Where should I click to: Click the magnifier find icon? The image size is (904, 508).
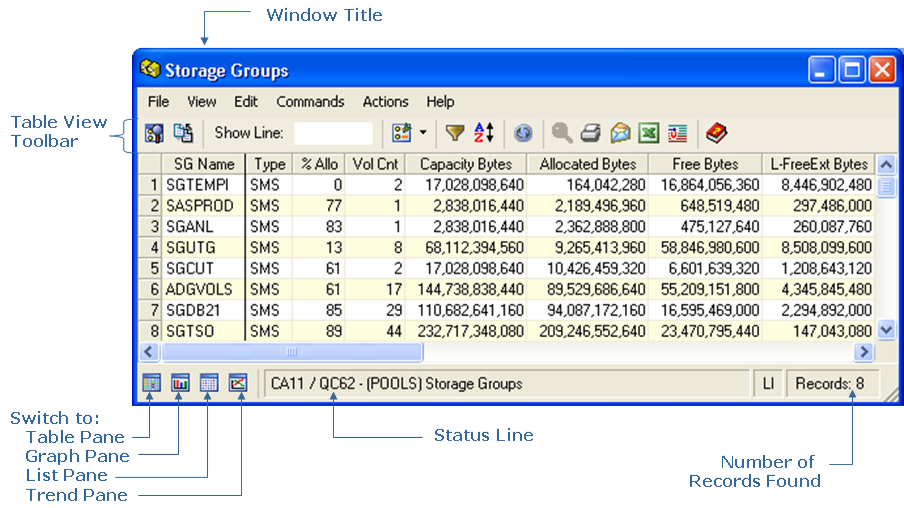[562, 133]
